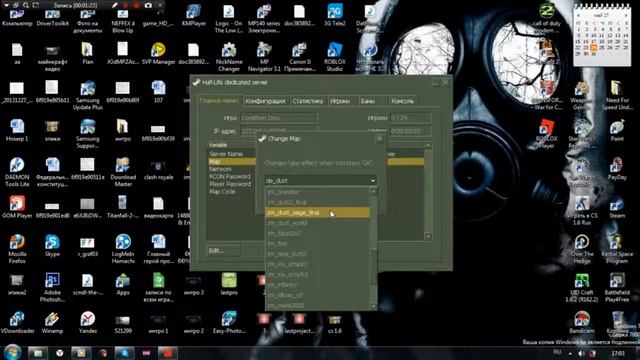Click the RU language indicator
Viewport: 640px width, 360px height.
click(557, 352)
